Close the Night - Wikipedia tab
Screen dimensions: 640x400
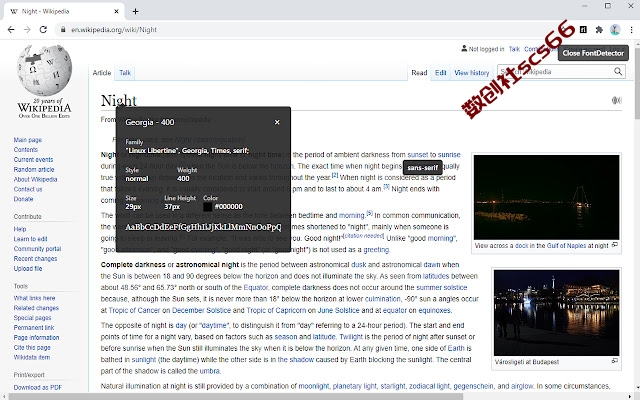tap(116, 11)
